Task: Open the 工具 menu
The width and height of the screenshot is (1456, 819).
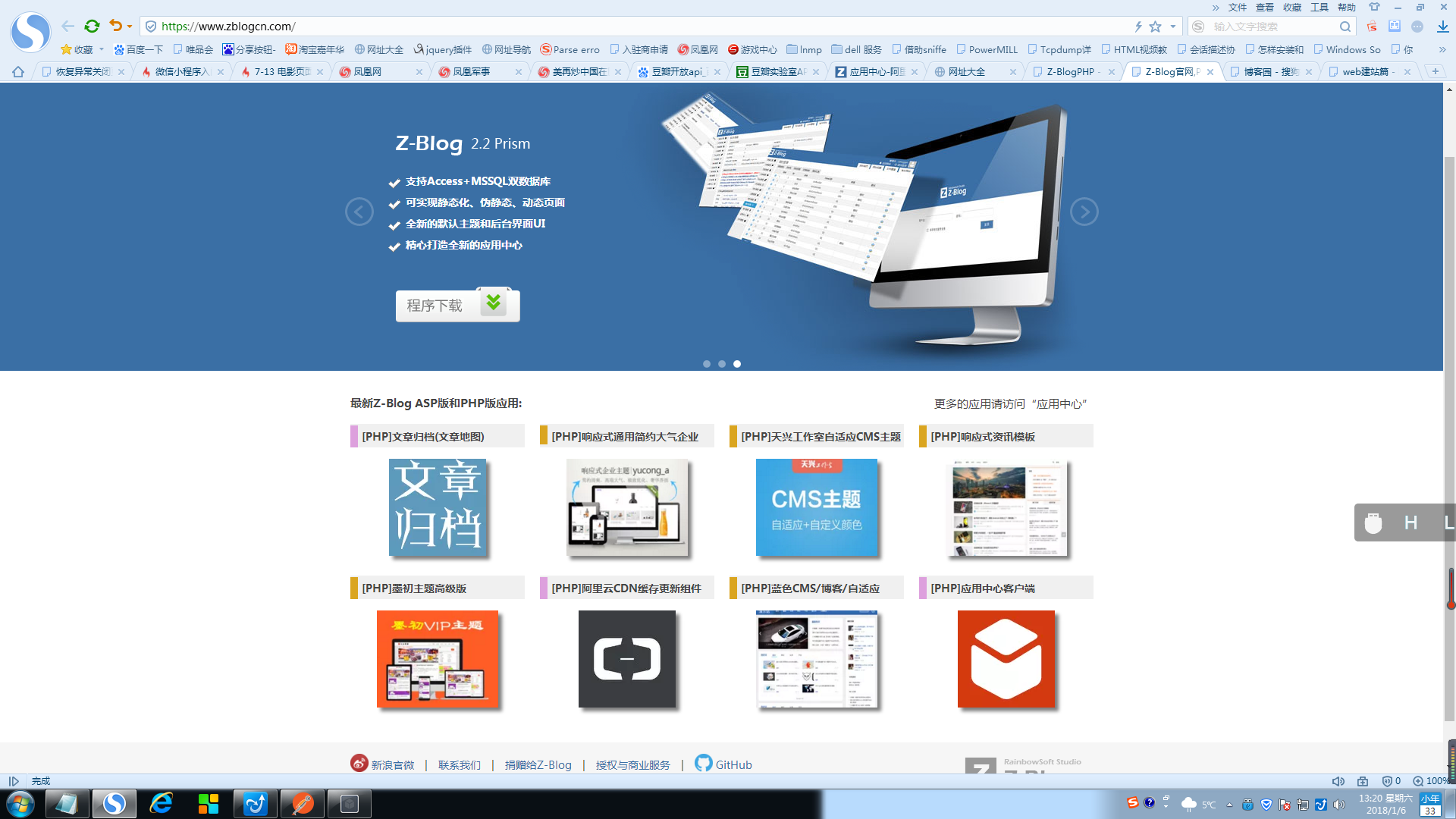Action: click(1319, 8)
